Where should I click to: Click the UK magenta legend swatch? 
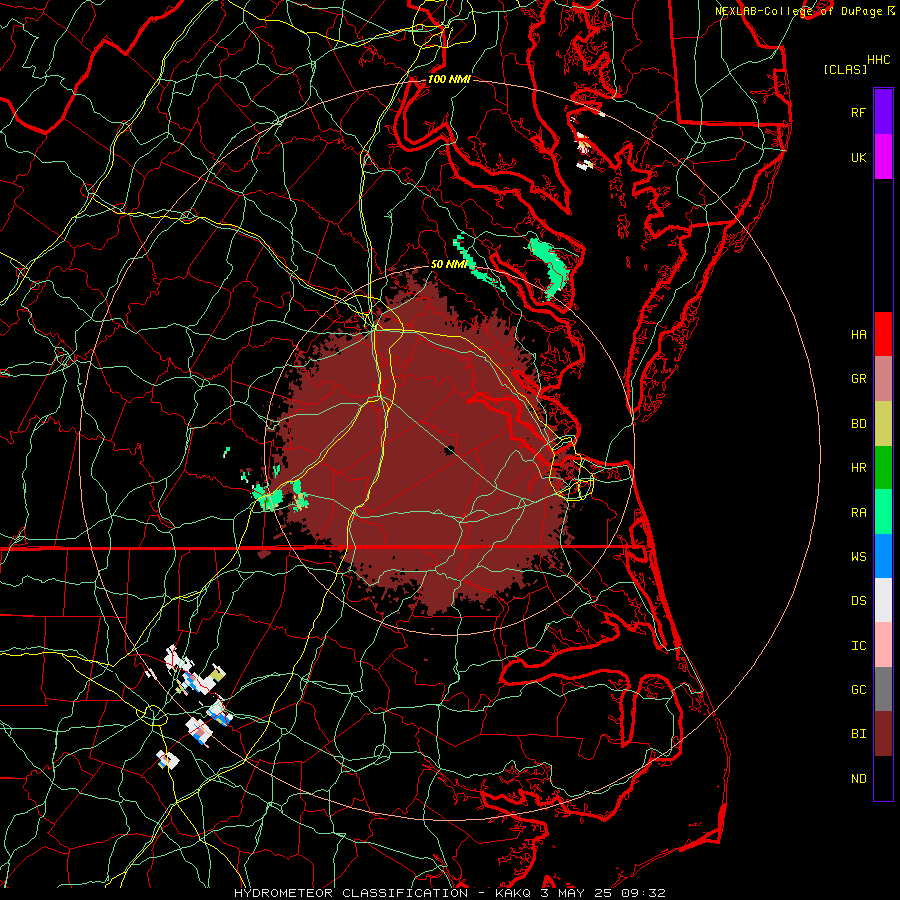(x=883, y=157)
